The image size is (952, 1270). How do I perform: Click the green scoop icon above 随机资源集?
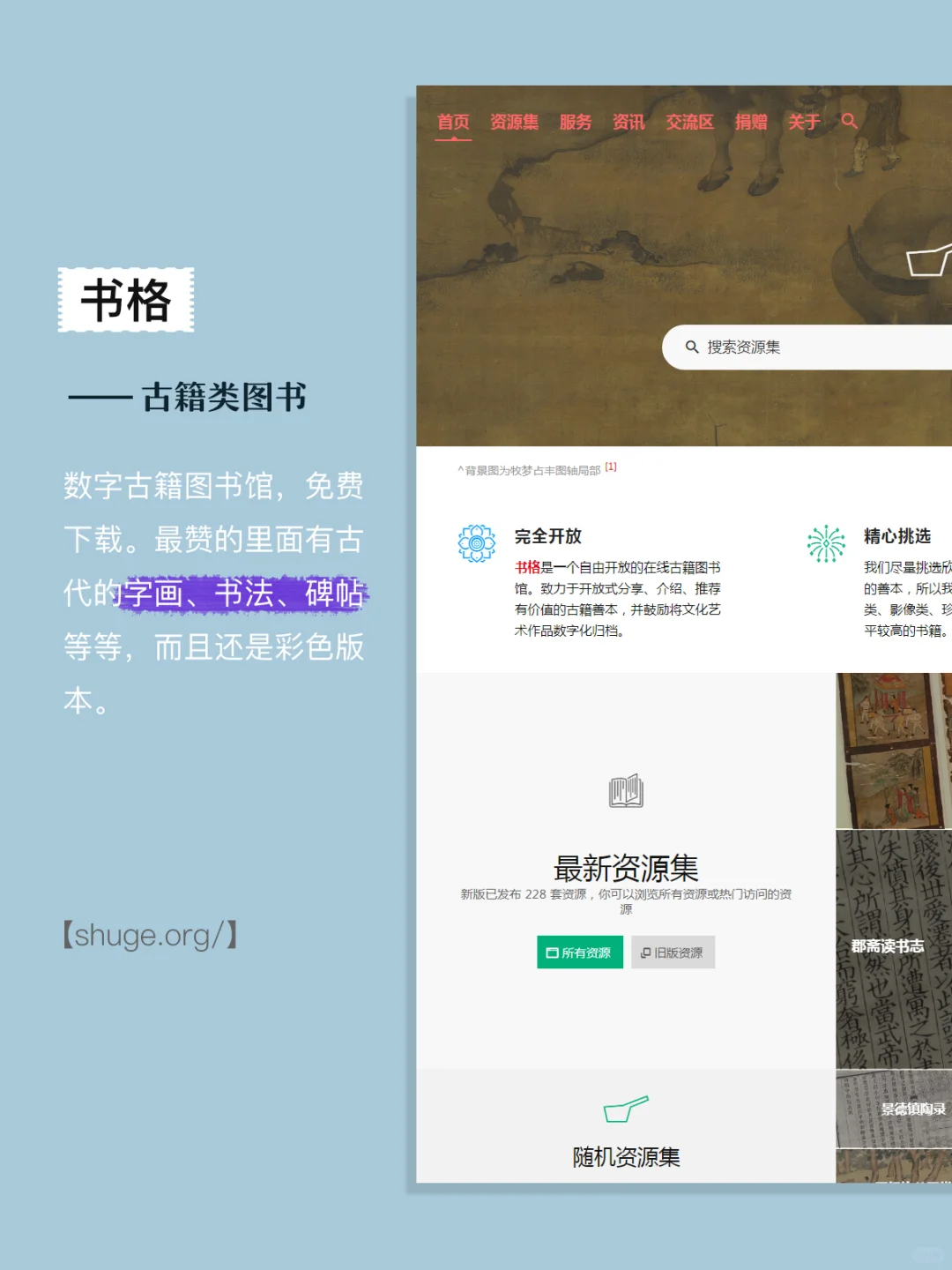click(626, 1109)
